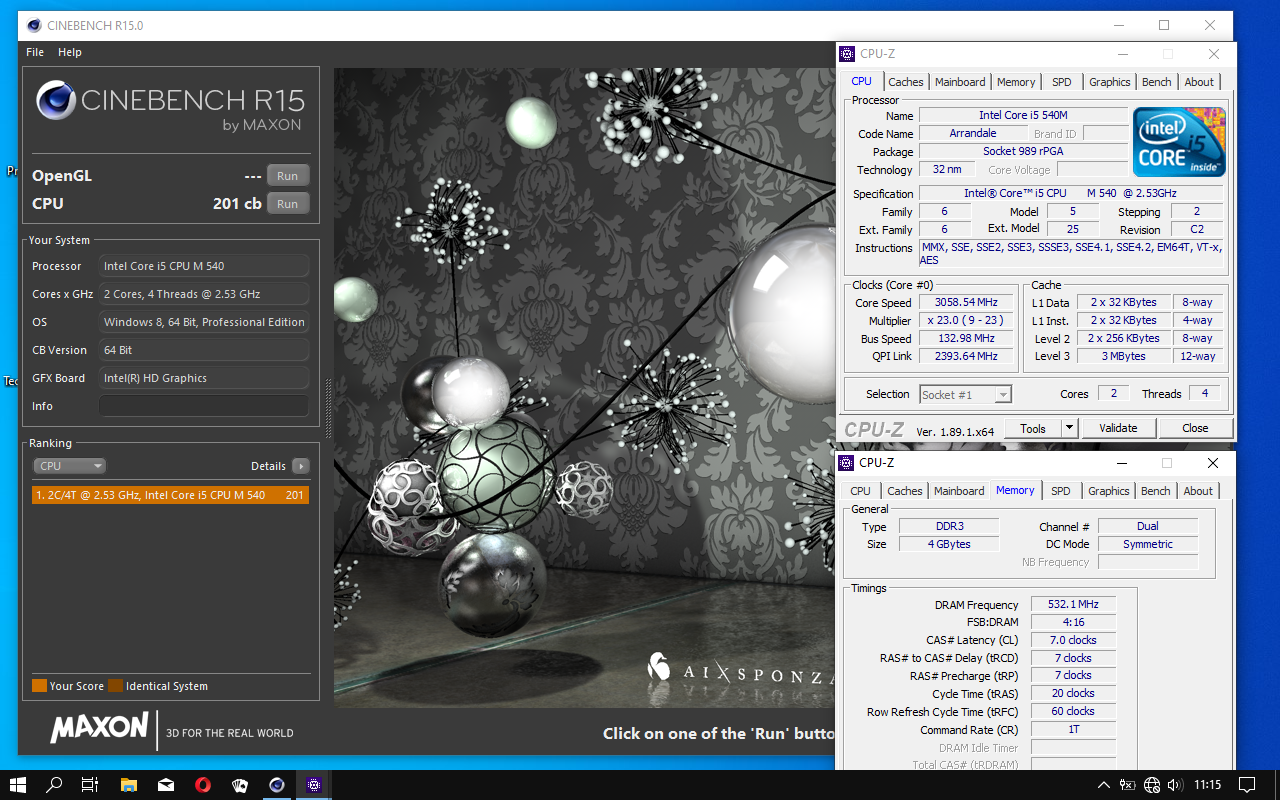The height and width of the screenshot is (800, 1280).
Task: Click the Dual channel value
Action: (1147, 526)
